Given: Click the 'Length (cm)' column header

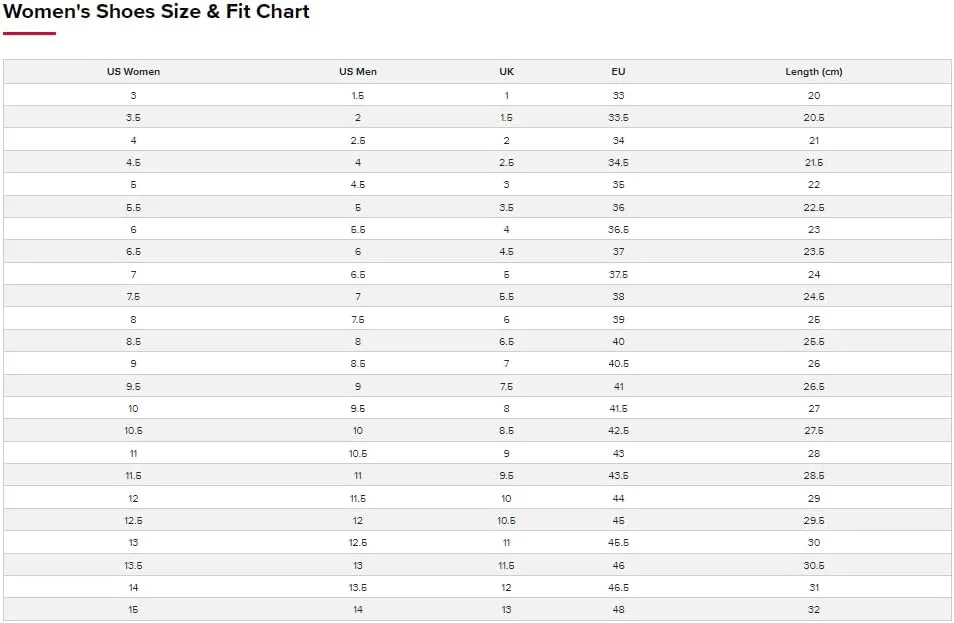Looking at the screenshot, I should [813, 72].
